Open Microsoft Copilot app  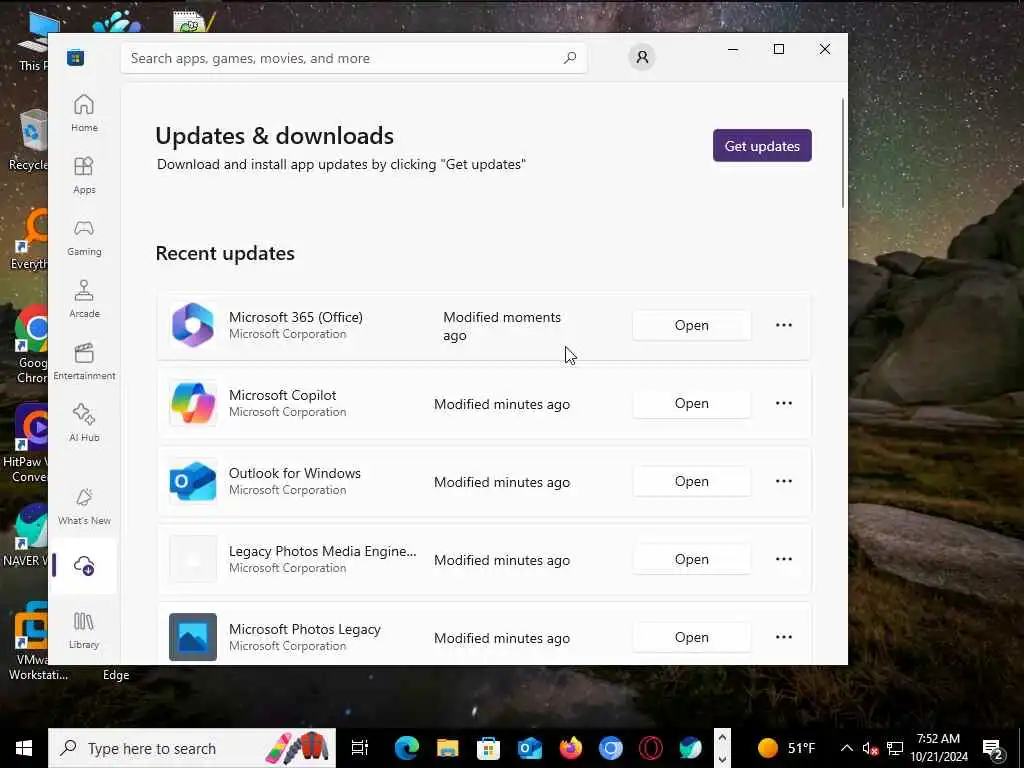click(692, 403)
